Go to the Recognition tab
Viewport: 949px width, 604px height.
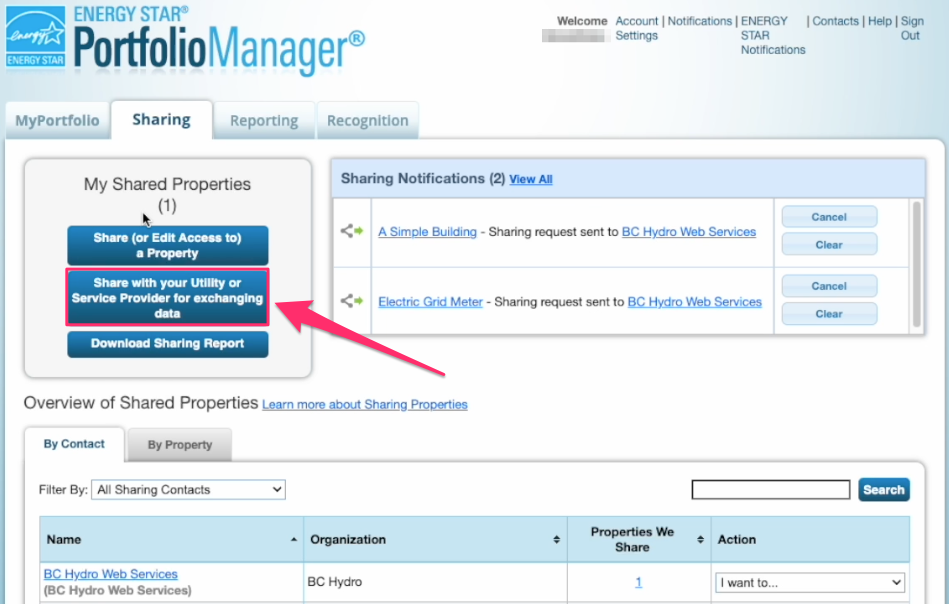point(367,121)
